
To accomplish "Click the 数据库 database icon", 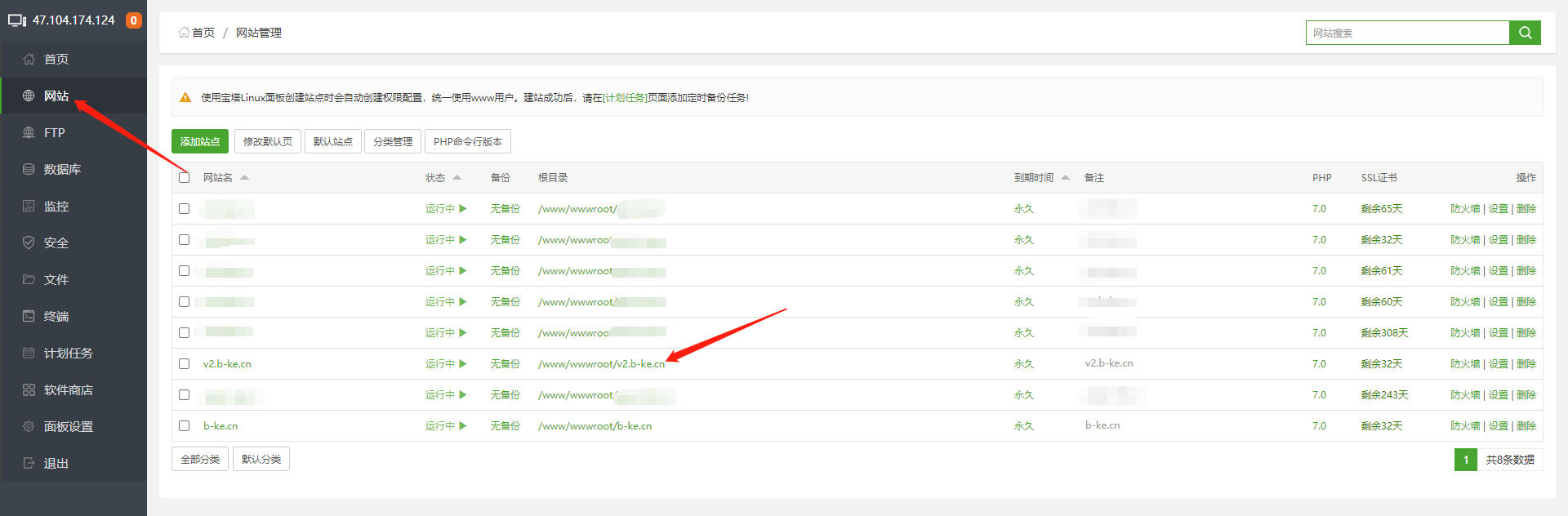I will 29,169.
